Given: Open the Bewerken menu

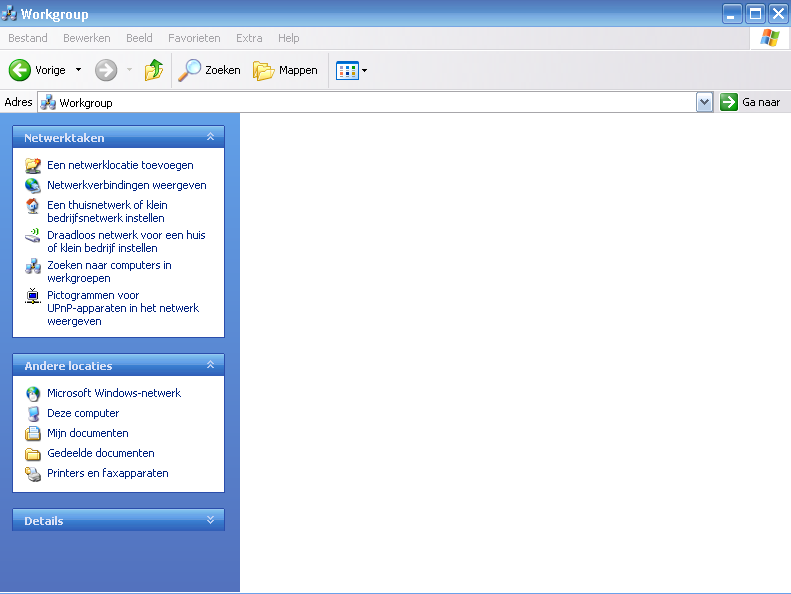Looking at the screenshot, I should click(87, 38).
